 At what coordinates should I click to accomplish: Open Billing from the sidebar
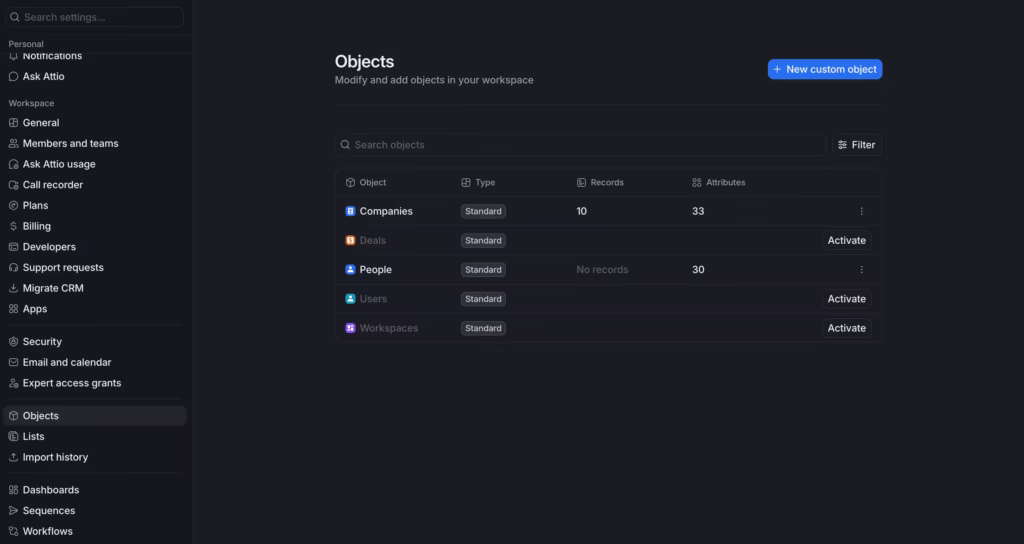coord(36,226)
